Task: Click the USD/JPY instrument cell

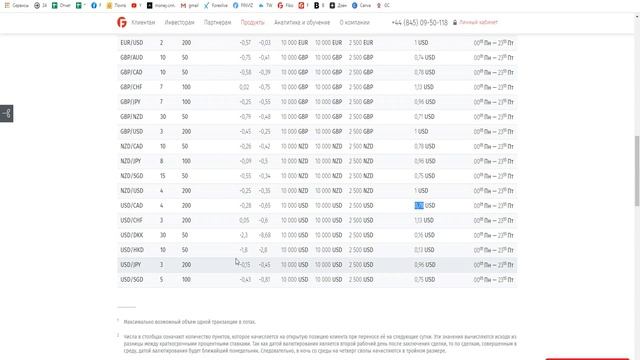Action: pyautogui.click(x=131, y=264)
